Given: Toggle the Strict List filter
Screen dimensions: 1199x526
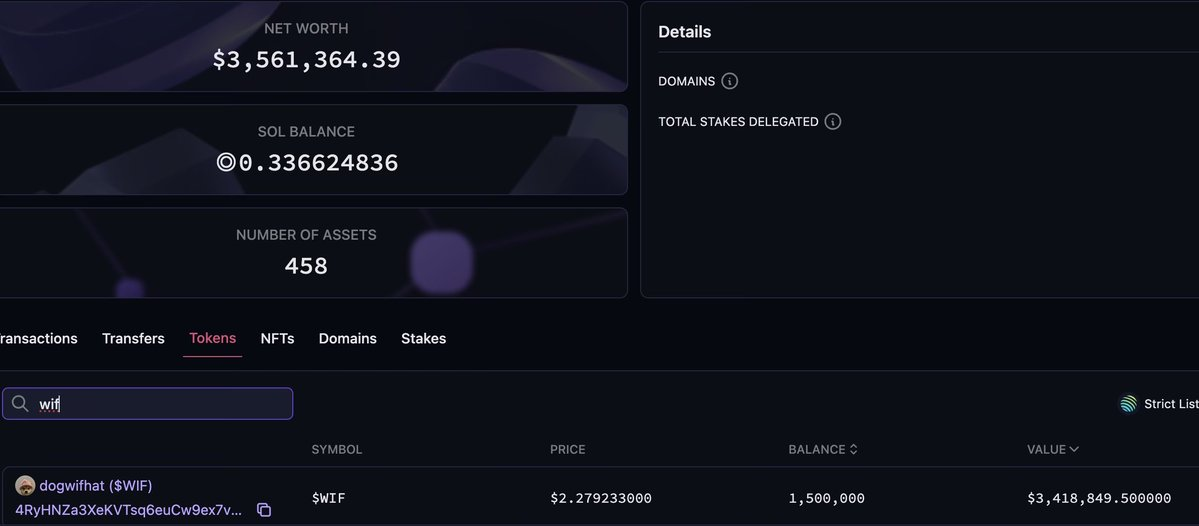Looking at the screenshot, I should tap(1159, 404).
